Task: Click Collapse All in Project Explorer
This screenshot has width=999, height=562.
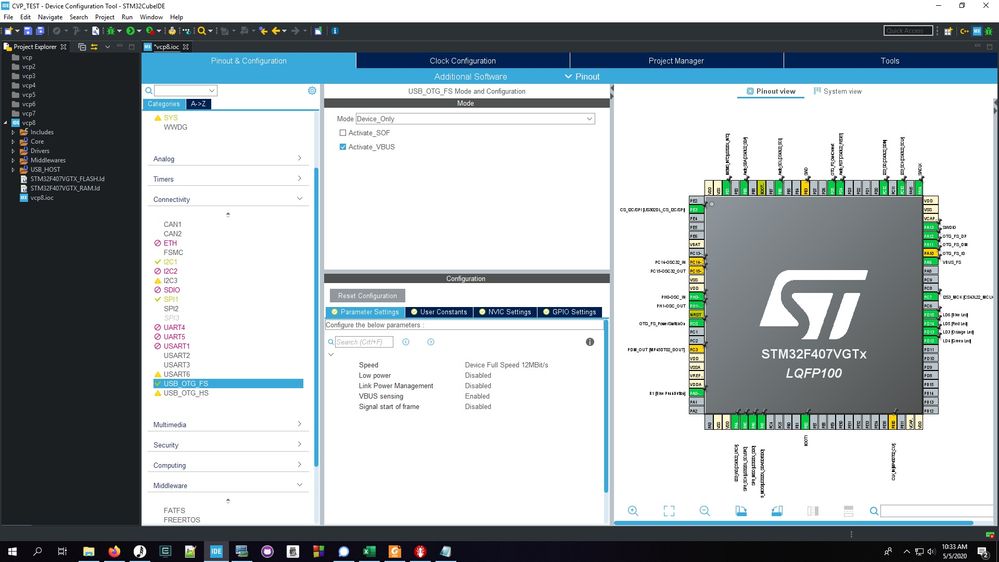Action: coord(82,47)
